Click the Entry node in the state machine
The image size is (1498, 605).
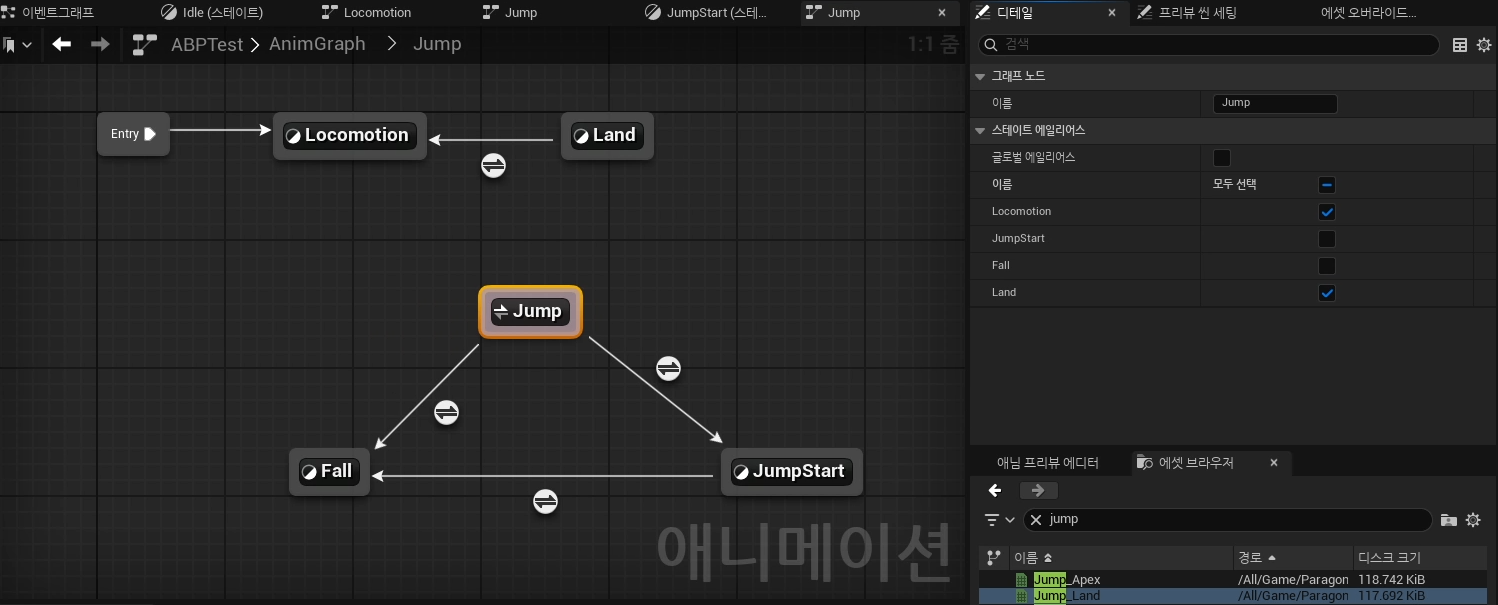click(133, 134)
